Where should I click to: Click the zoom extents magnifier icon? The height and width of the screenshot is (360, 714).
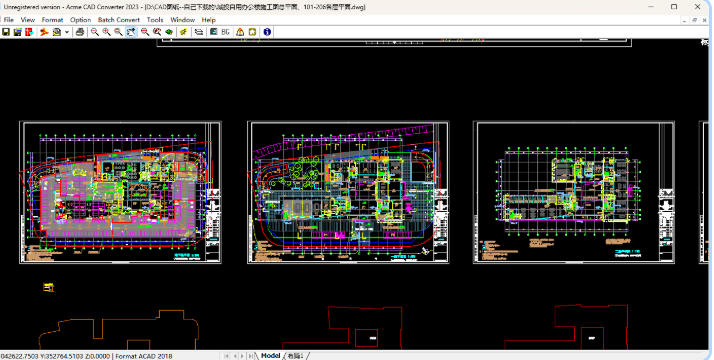157,32
